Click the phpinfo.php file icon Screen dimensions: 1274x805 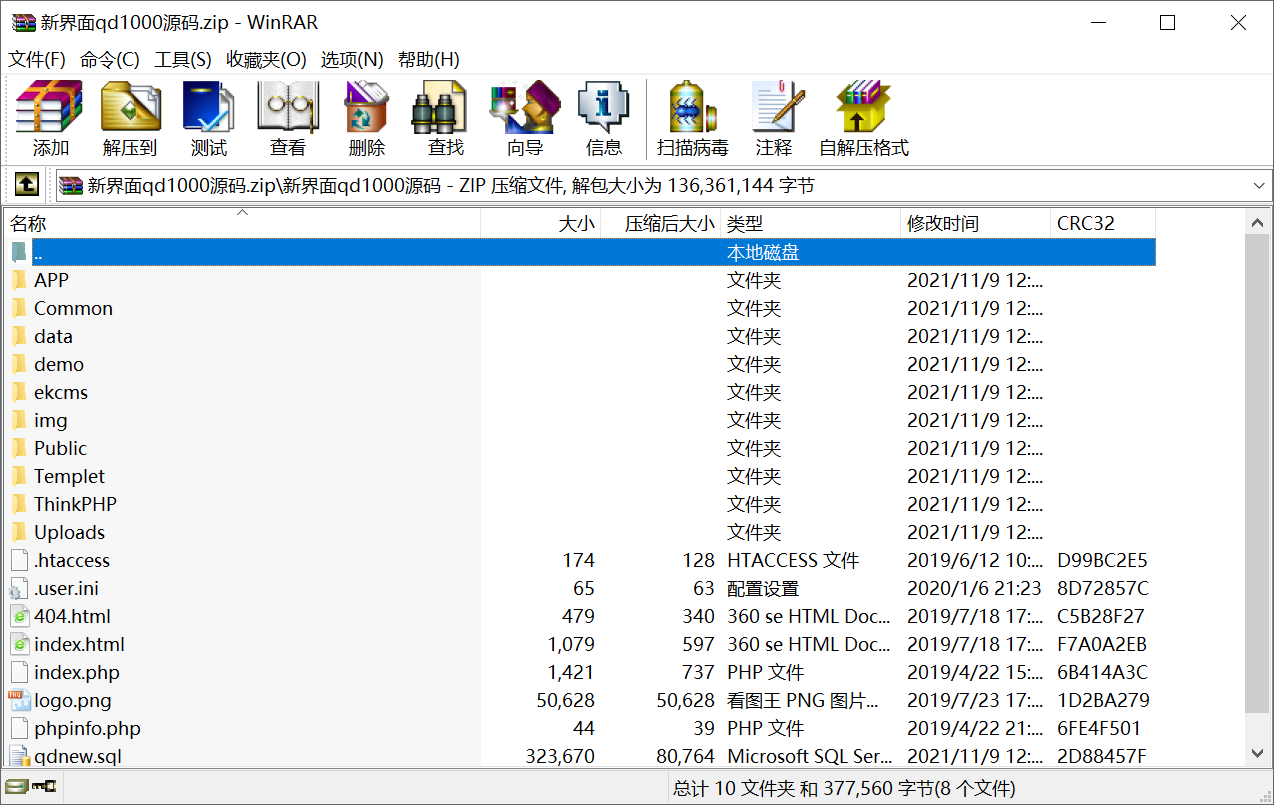(x=19, y=729)
